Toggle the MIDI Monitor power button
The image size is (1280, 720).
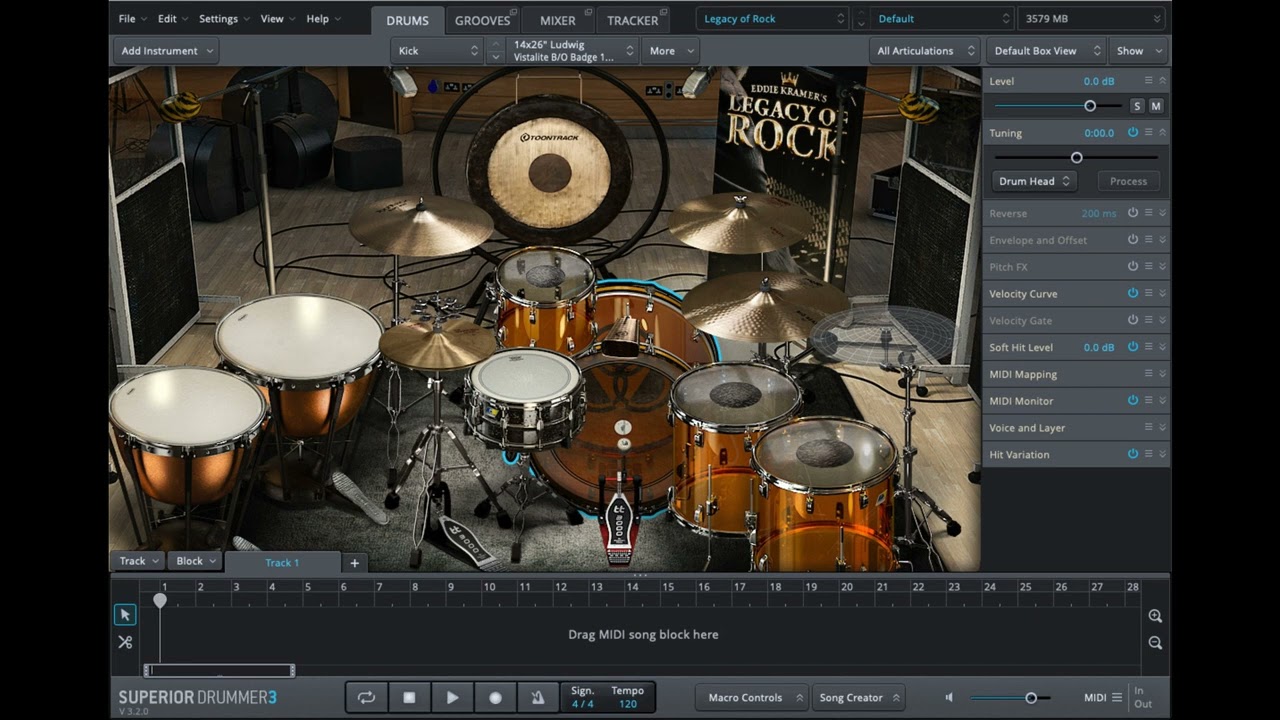1133,400
